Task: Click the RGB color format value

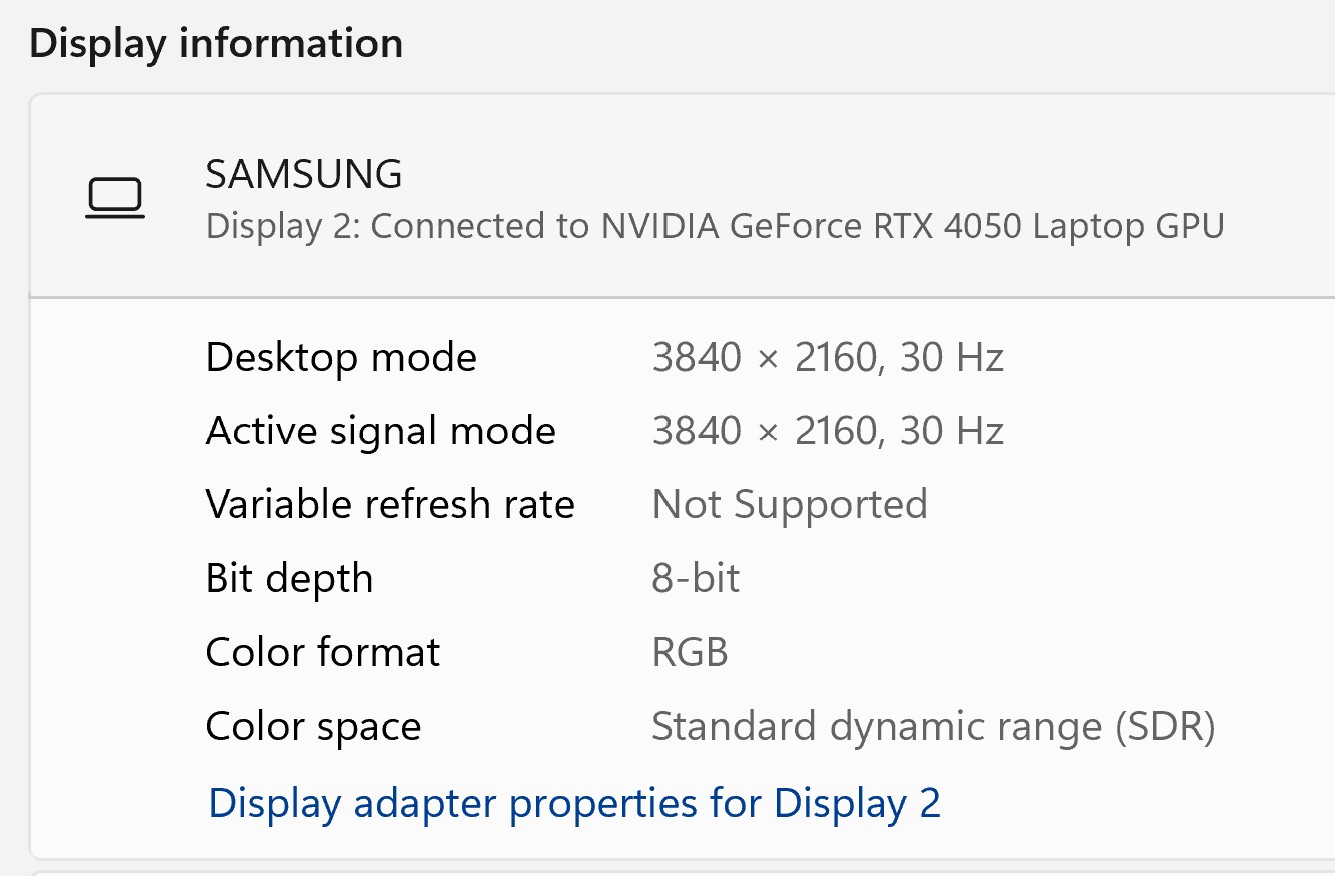Action: tap(690, 652)
